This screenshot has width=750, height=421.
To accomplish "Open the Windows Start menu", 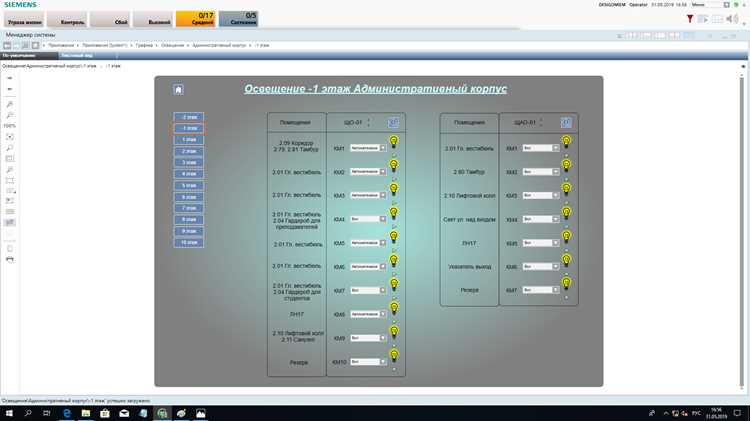I will [x=9, y=413].
